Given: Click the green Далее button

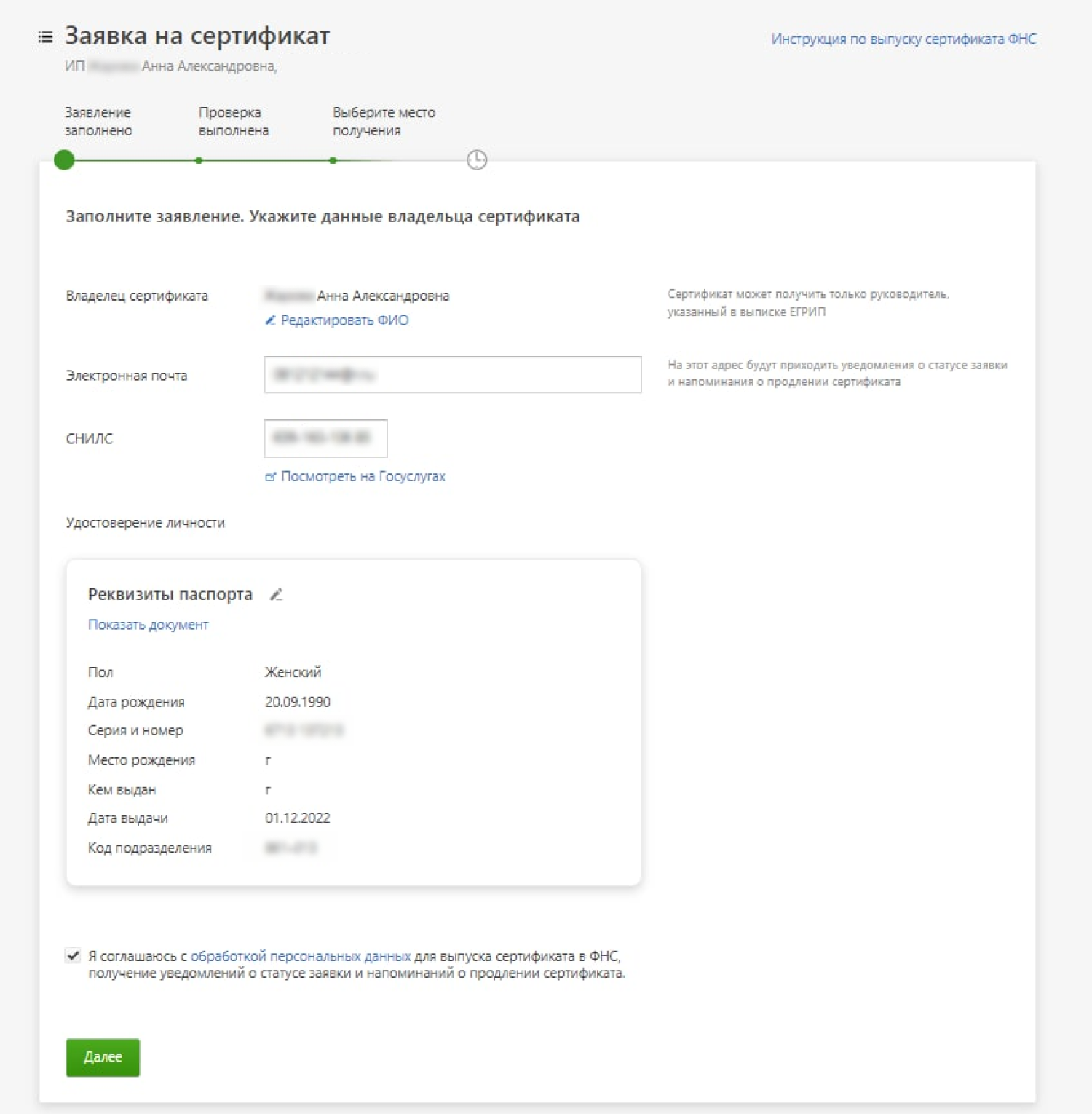Looking at the screenshot, I should 103,1057.
